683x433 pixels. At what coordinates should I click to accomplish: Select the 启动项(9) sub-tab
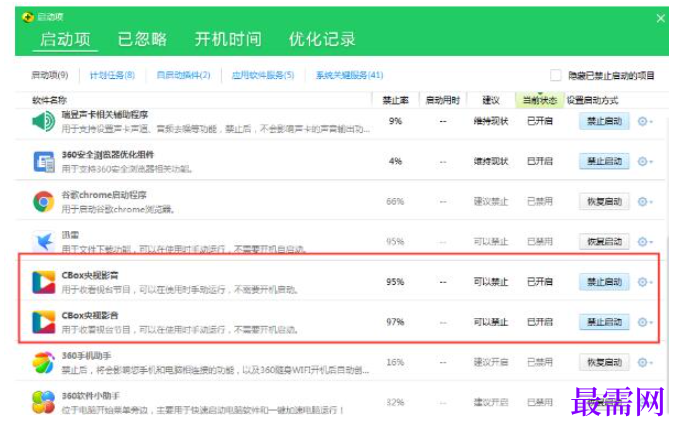[x=50, y=75]
